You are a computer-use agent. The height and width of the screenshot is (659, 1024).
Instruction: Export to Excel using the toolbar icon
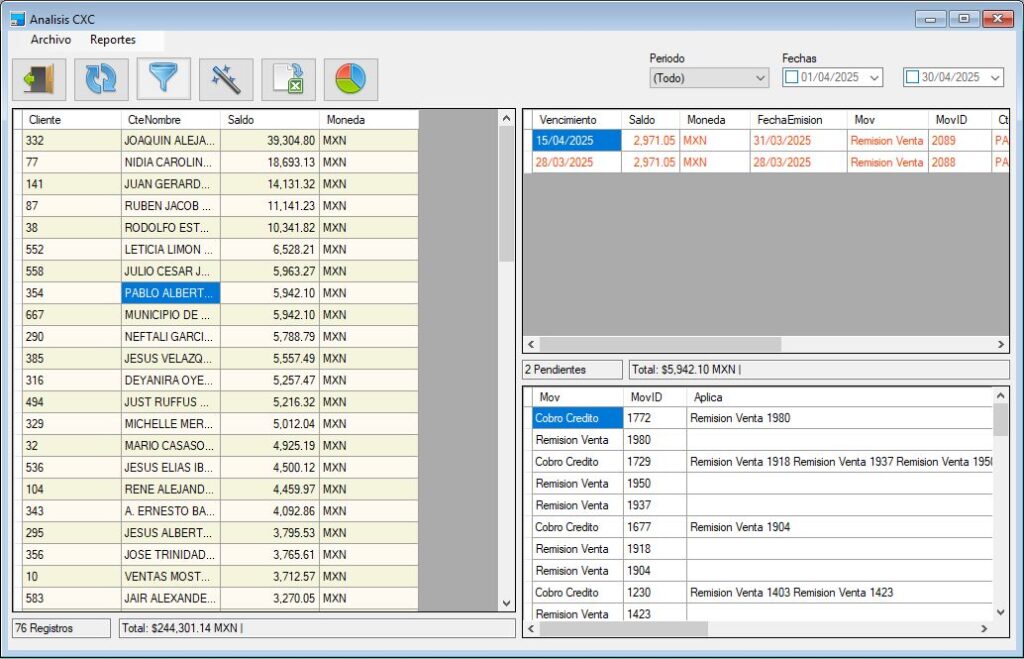click(288, 80)
